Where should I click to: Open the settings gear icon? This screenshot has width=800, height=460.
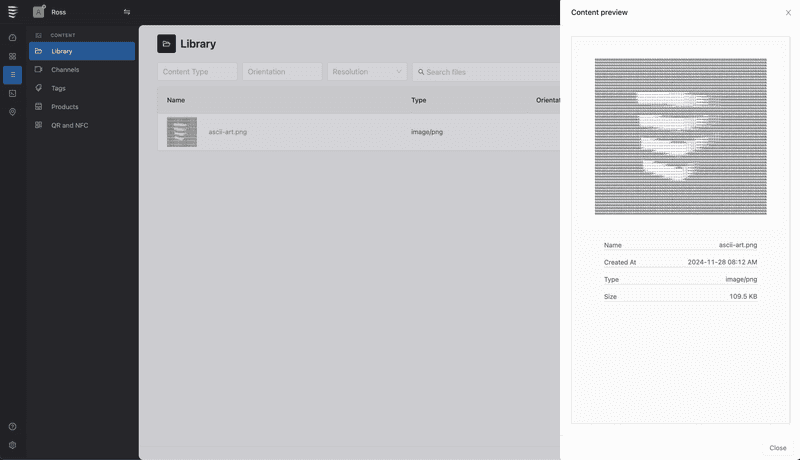pos(12,445)
